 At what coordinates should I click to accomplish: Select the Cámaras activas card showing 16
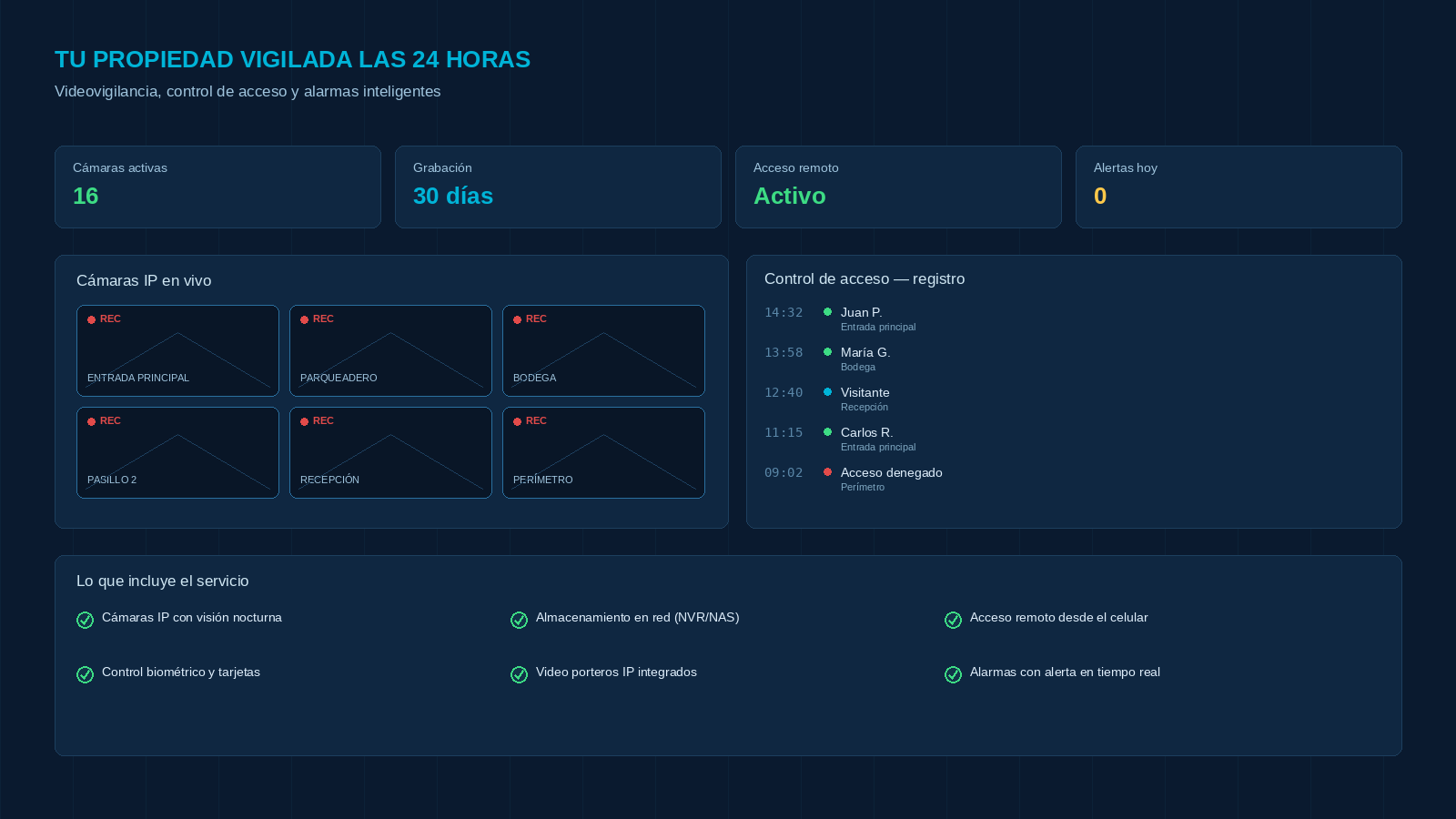click(217, 187)
